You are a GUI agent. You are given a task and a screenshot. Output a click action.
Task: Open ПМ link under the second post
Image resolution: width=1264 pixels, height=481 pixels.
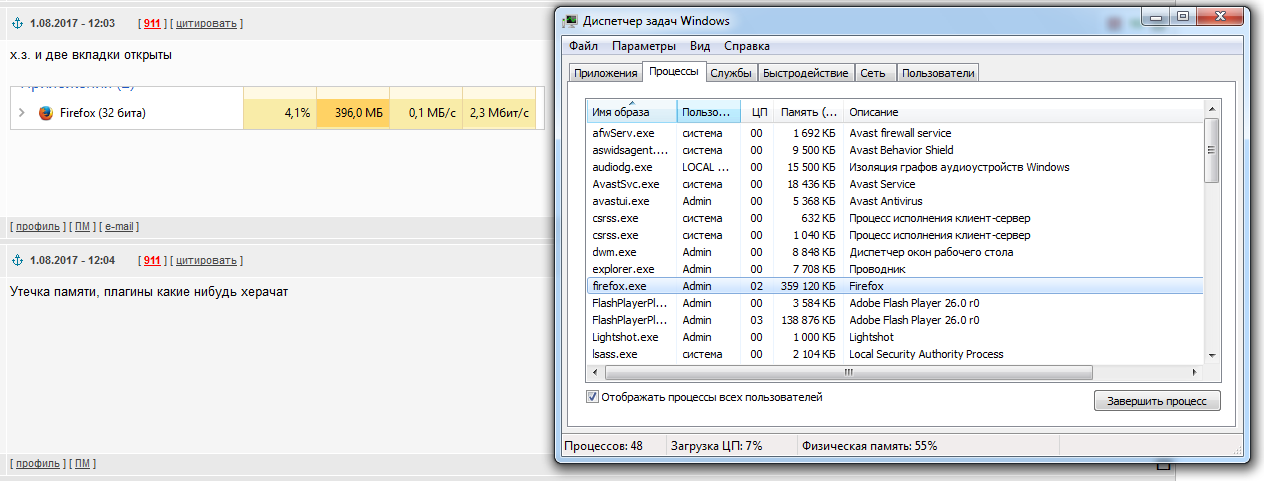tap(82, 464)
